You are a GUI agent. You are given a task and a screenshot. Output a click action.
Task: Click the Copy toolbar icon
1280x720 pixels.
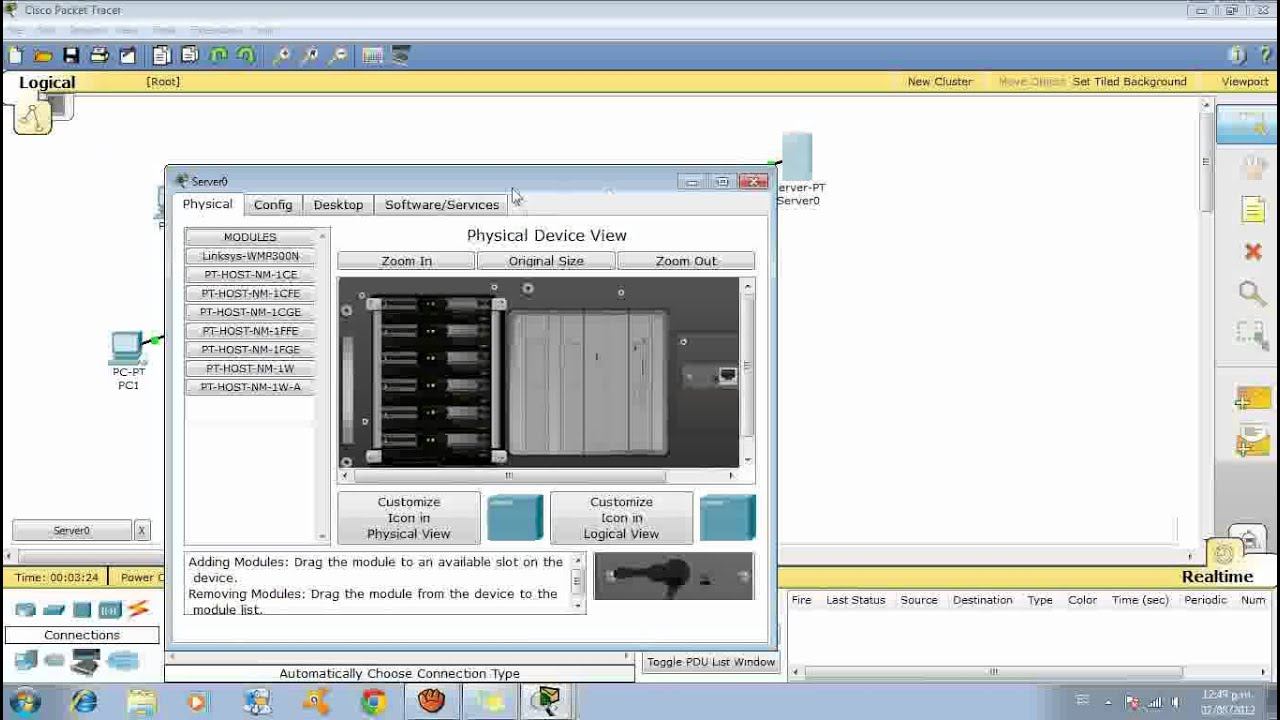(x=161, y=56)
